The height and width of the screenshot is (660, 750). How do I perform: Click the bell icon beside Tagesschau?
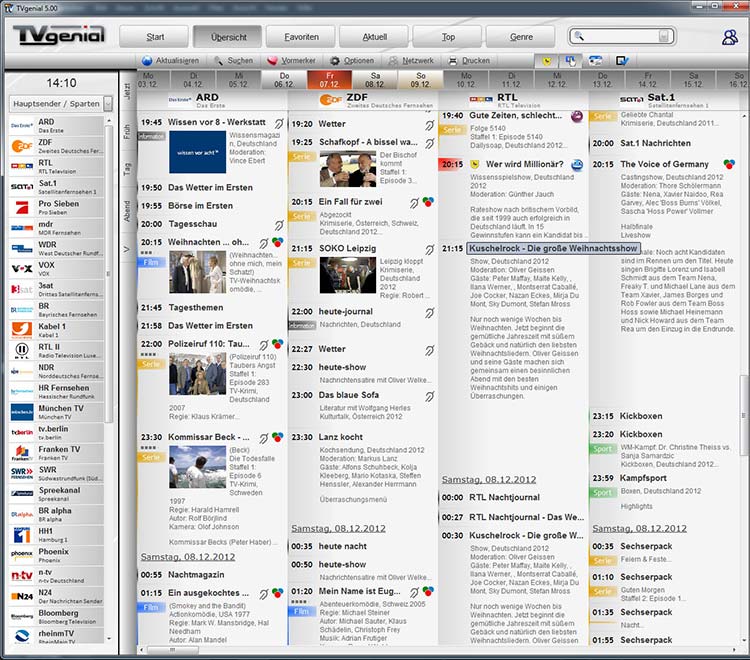point(279,225)
